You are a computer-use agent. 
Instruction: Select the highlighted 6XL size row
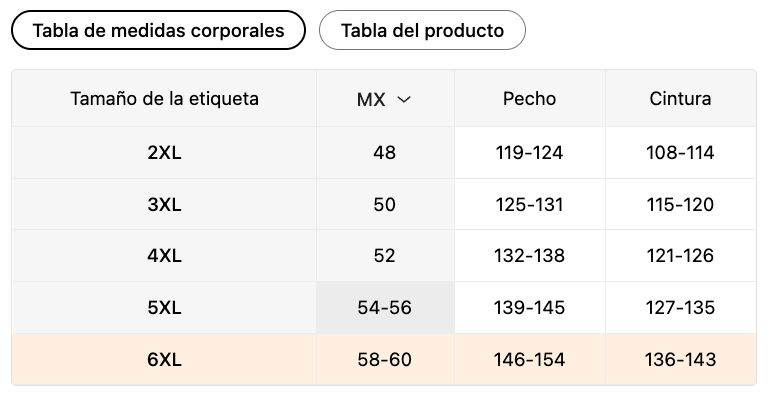(x=384, y=359)
